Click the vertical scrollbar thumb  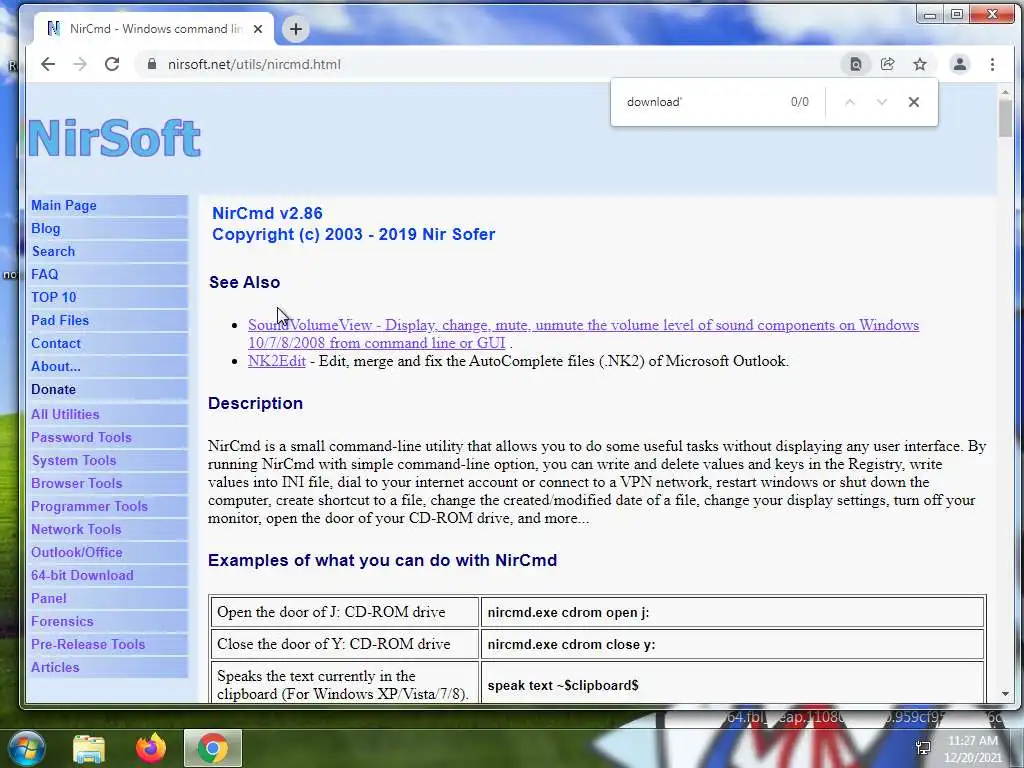click(1005, 119)
